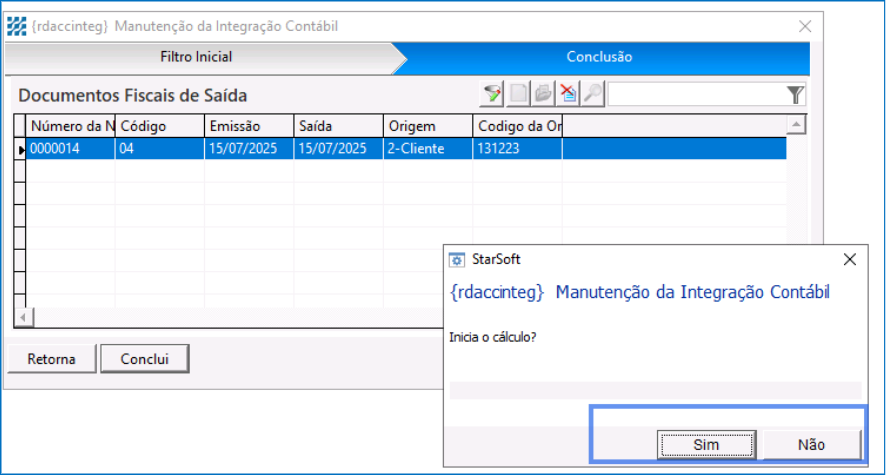Click the StarSoft dialog gear icon

tap(457, 259)
